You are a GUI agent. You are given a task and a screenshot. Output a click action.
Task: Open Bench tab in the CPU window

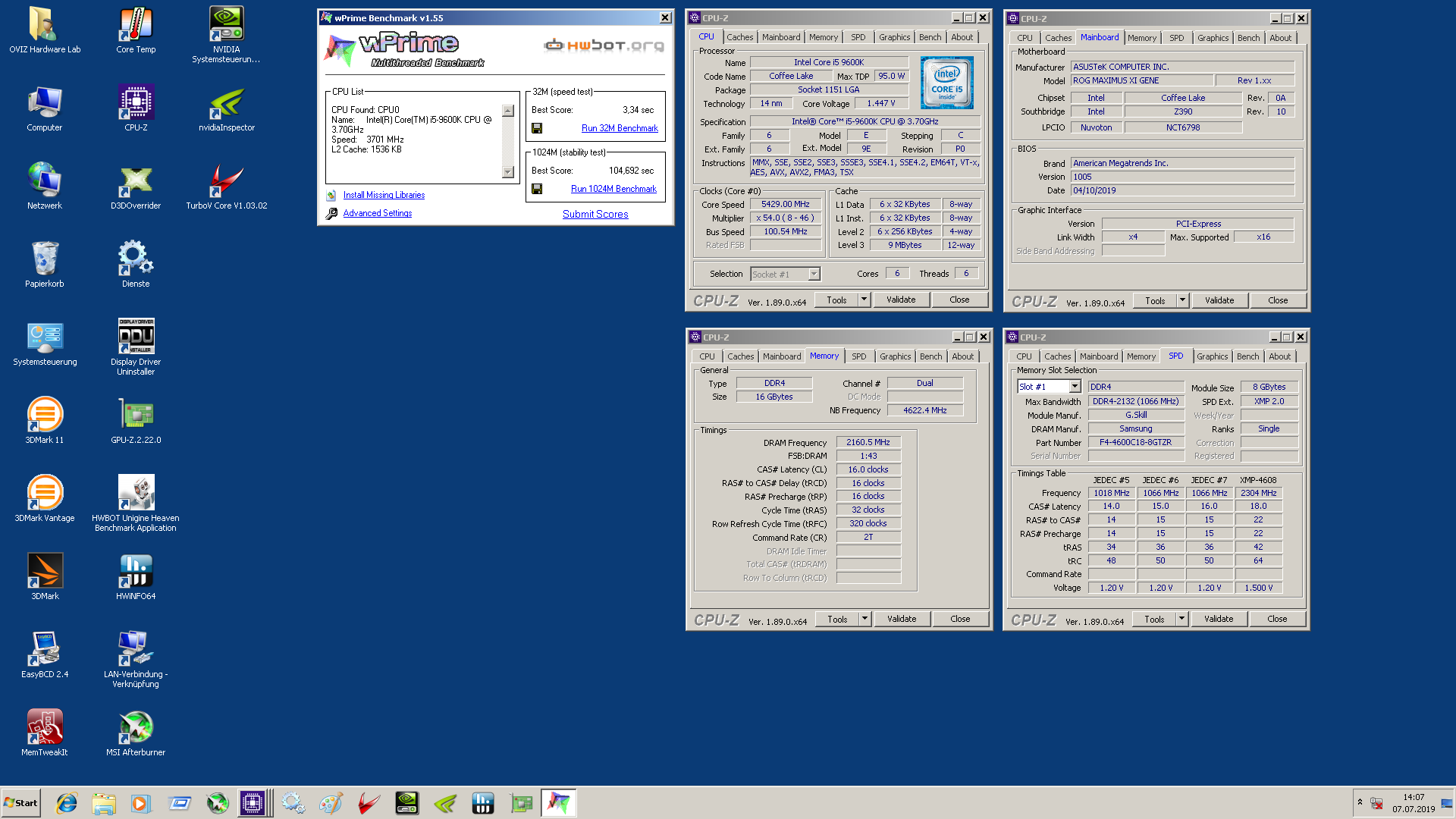[930, 37]
